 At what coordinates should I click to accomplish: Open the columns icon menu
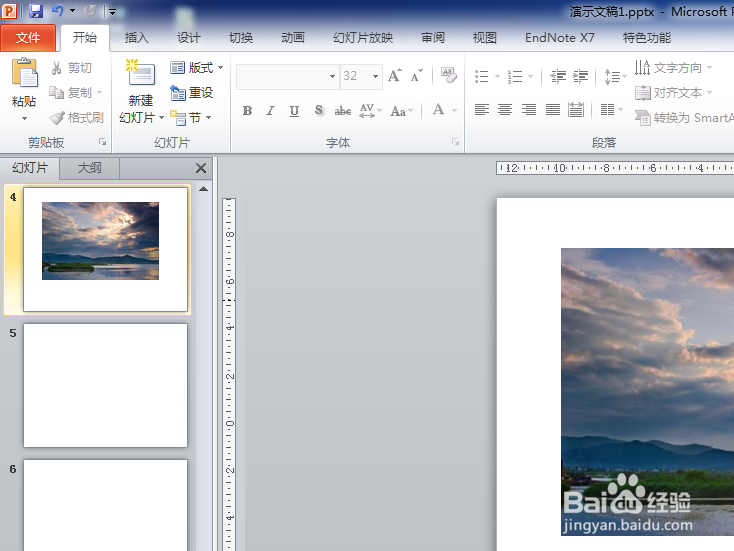click(x=611, y=110)
